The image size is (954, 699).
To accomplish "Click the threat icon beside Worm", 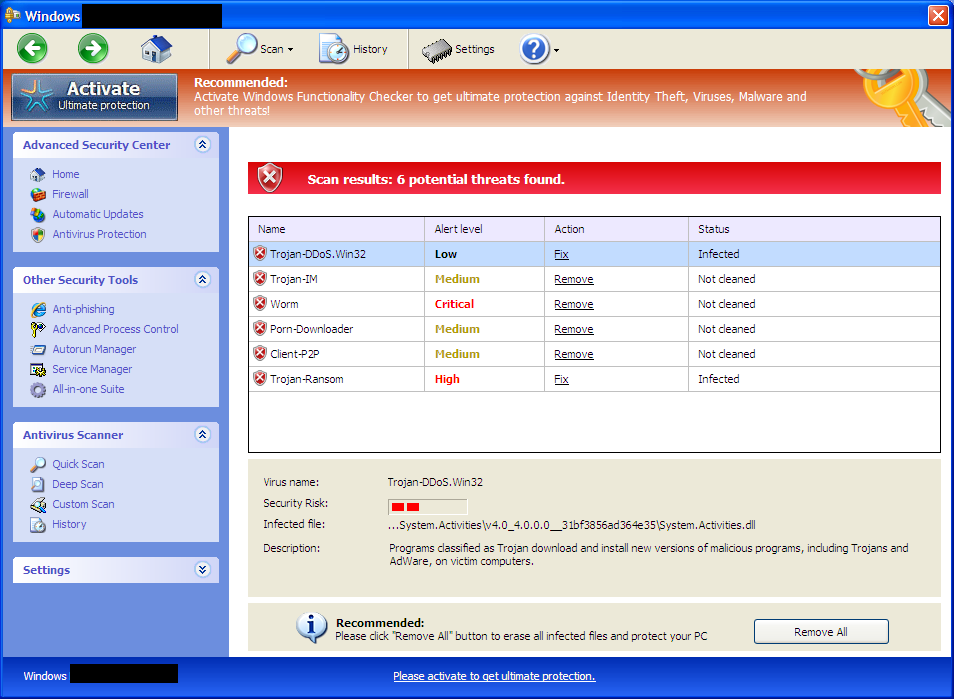I will tap(260, 303).
